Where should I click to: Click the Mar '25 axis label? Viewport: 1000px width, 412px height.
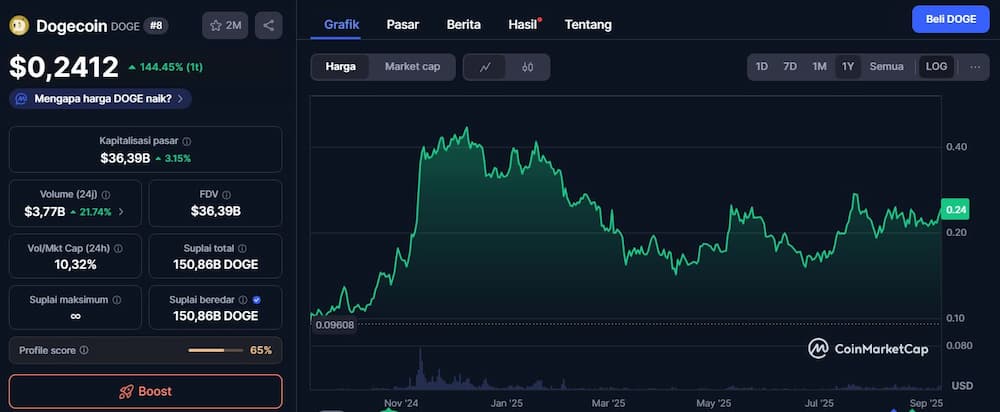(609, 403)
